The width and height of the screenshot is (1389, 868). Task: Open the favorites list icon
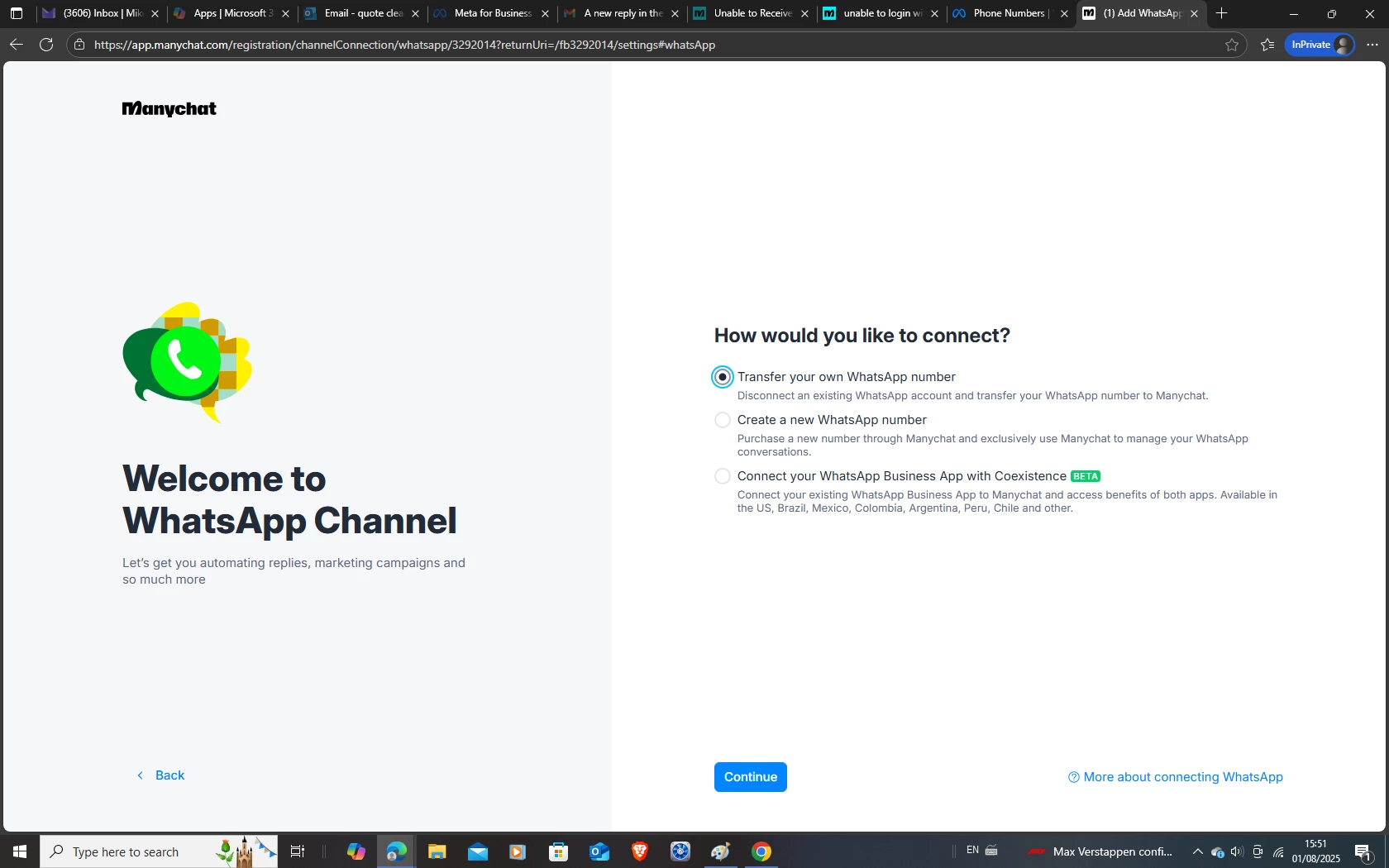(1267, 45)
